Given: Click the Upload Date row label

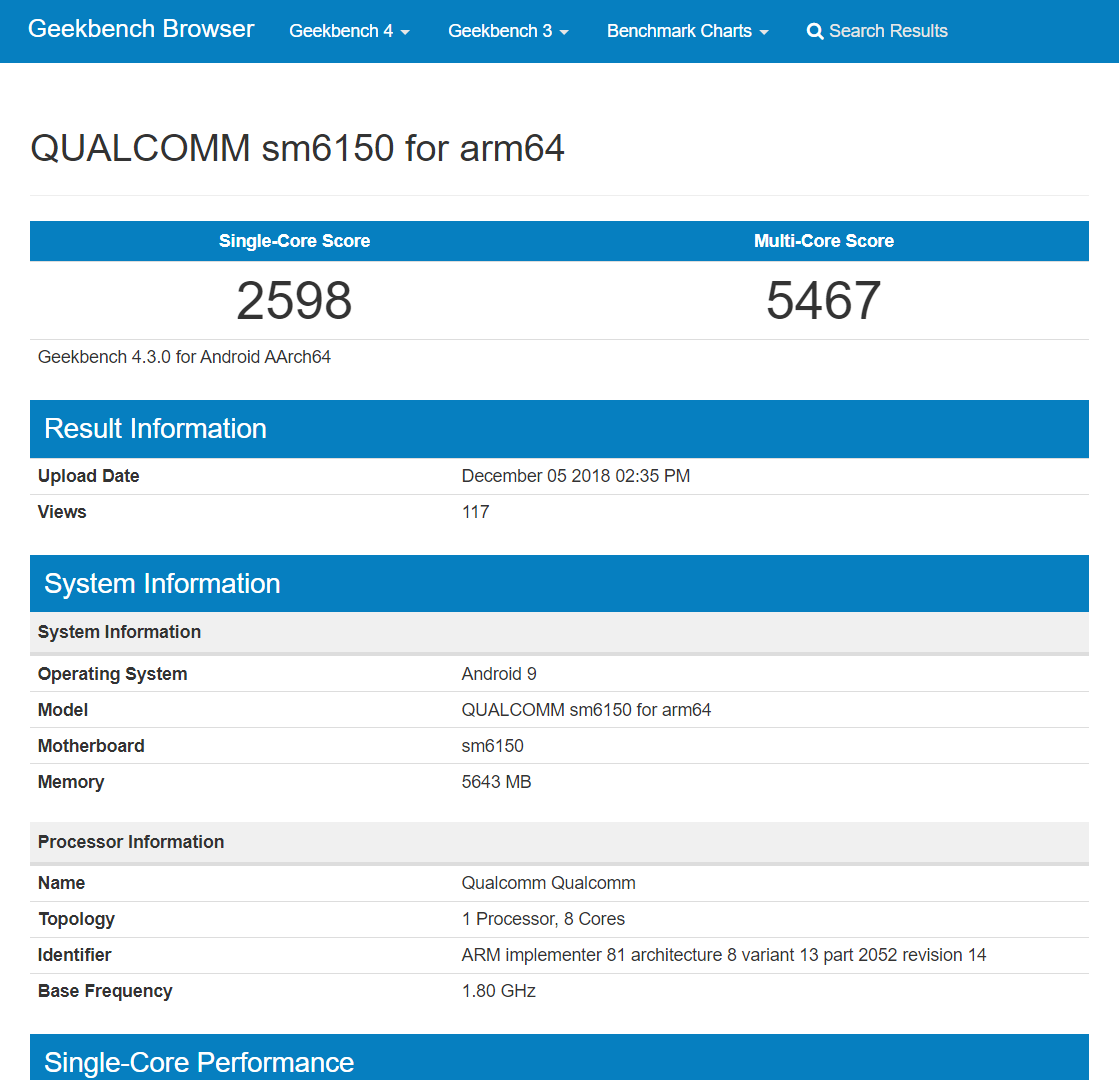Looking at the screenshot, I should [x=88, y=476].
